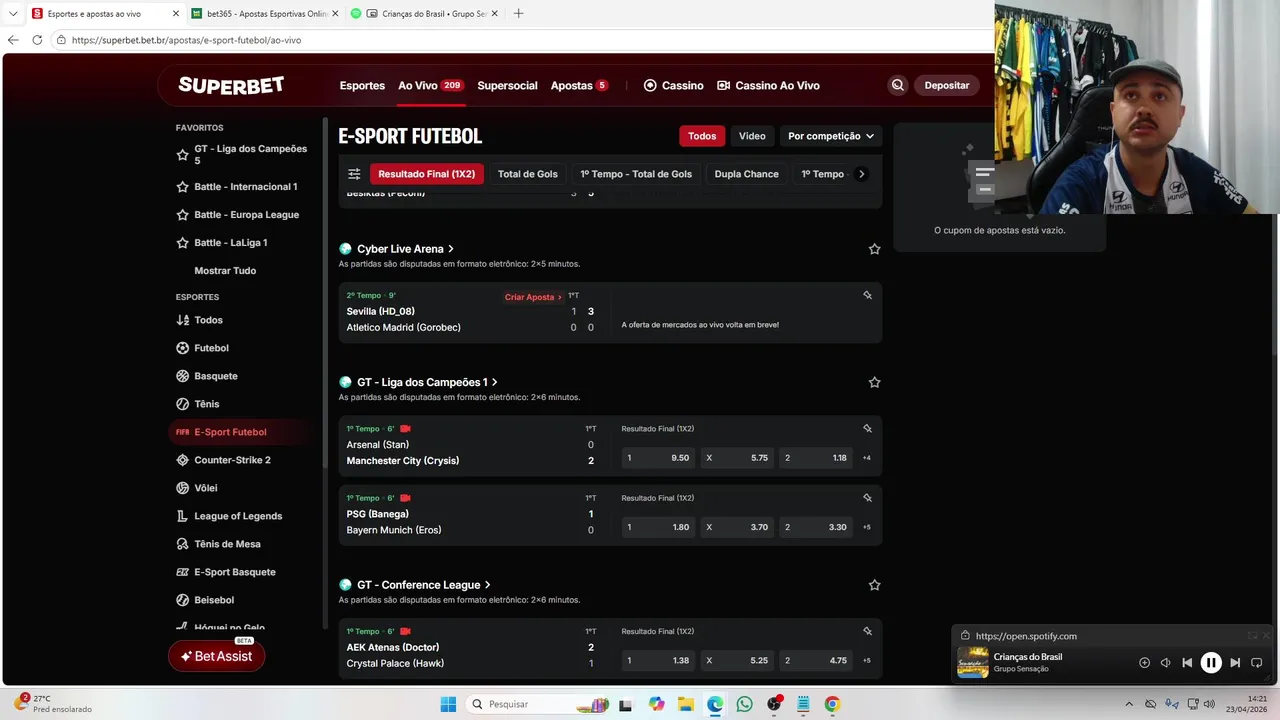Open Supersocial page

coord(507,86)
